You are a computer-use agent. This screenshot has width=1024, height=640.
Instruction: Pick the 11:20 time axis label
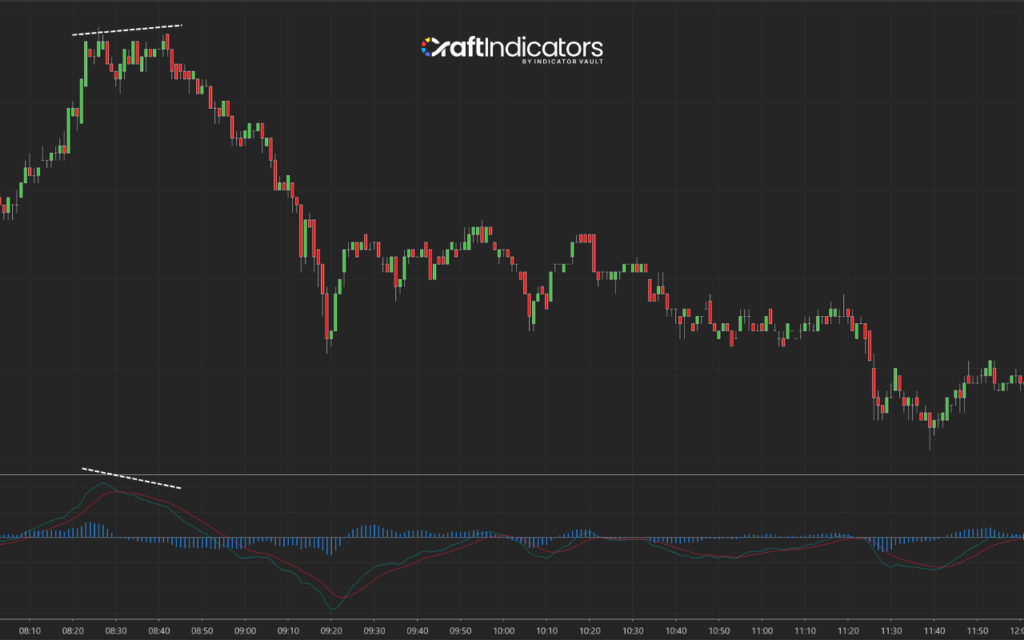(848, 631)
